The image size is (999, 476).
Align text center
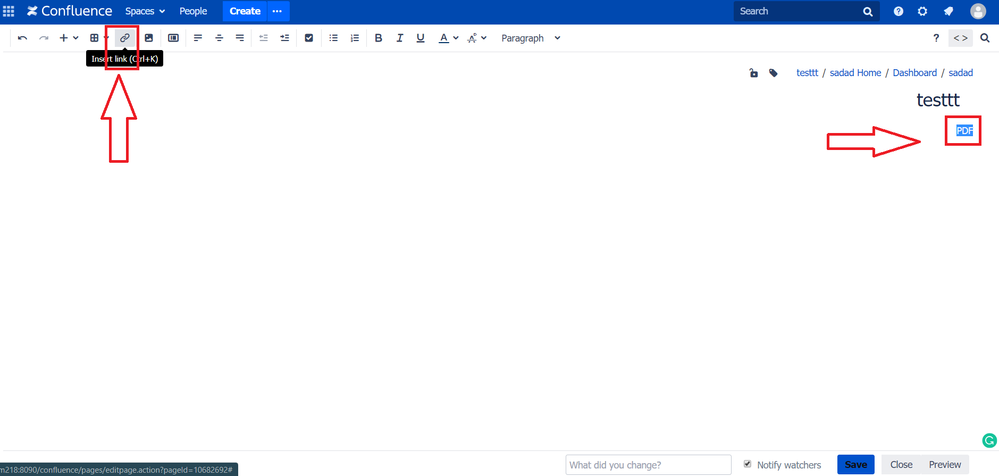click(x=219, y=38)
